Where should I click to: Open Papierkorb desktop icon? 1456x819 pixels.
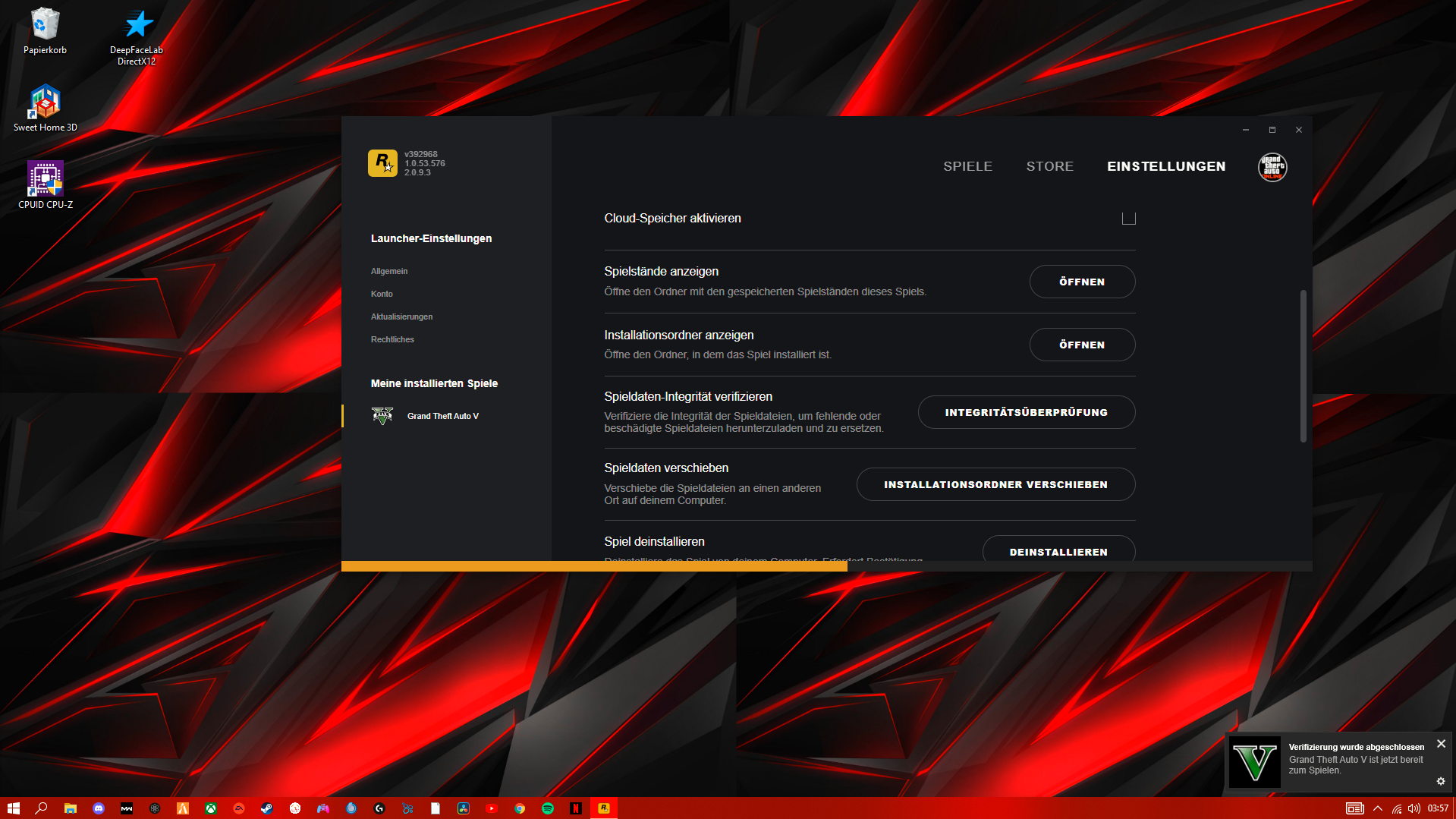[45, 32]
